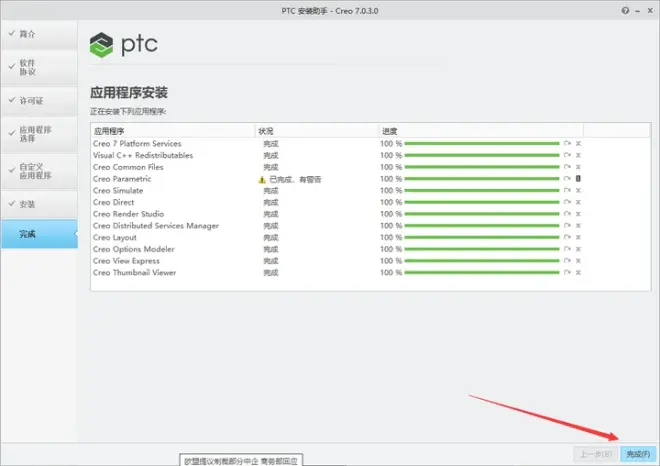Screen dimensions: 660x466
Task: Click the retry icon for Creo Options Modeler
Action: pos(567,249)
